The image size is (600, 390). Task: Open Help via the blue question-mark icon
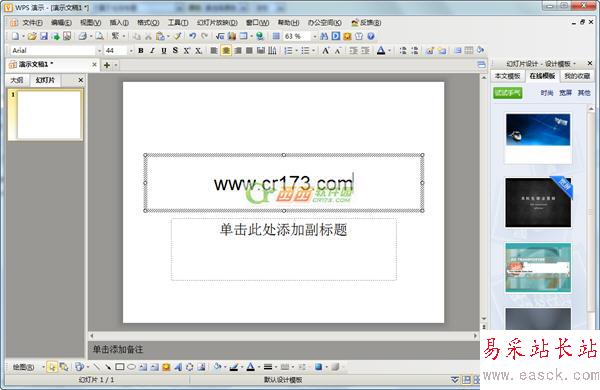tap(370, 36)
